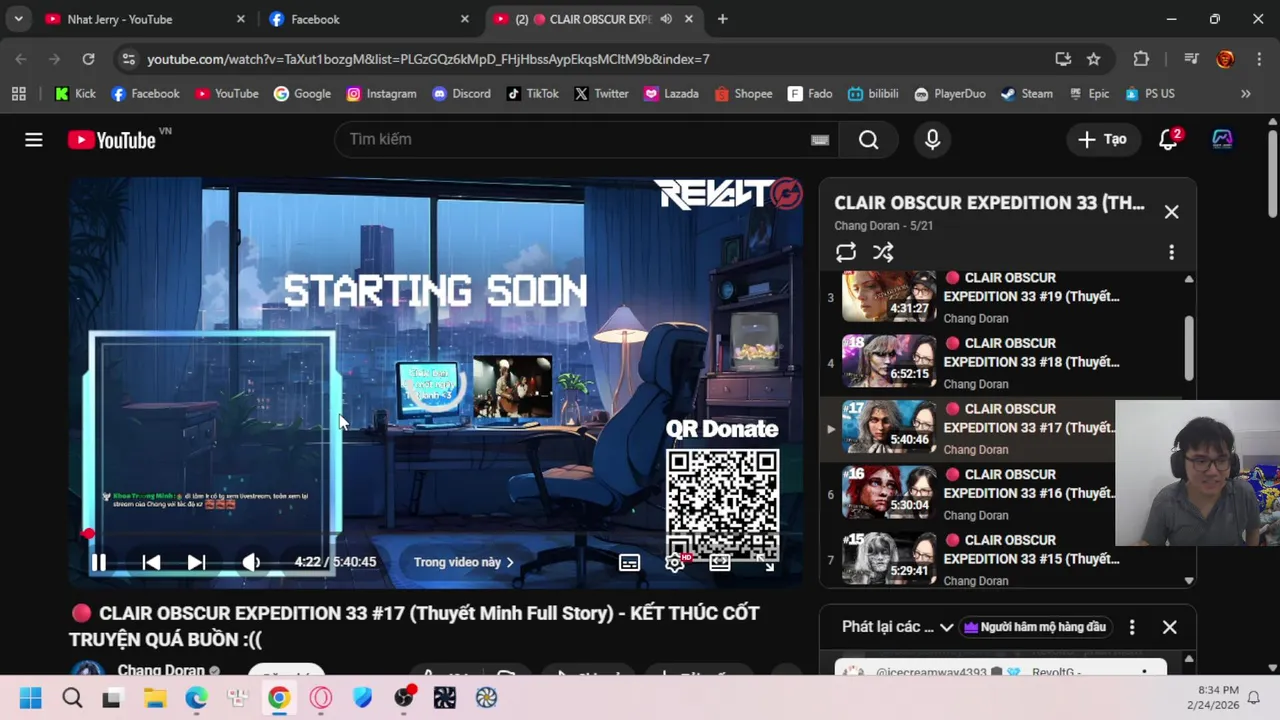Screen dimensions: 1280x720
Task: Open the Steam bookmark
Action: (x=1027, y=94)
